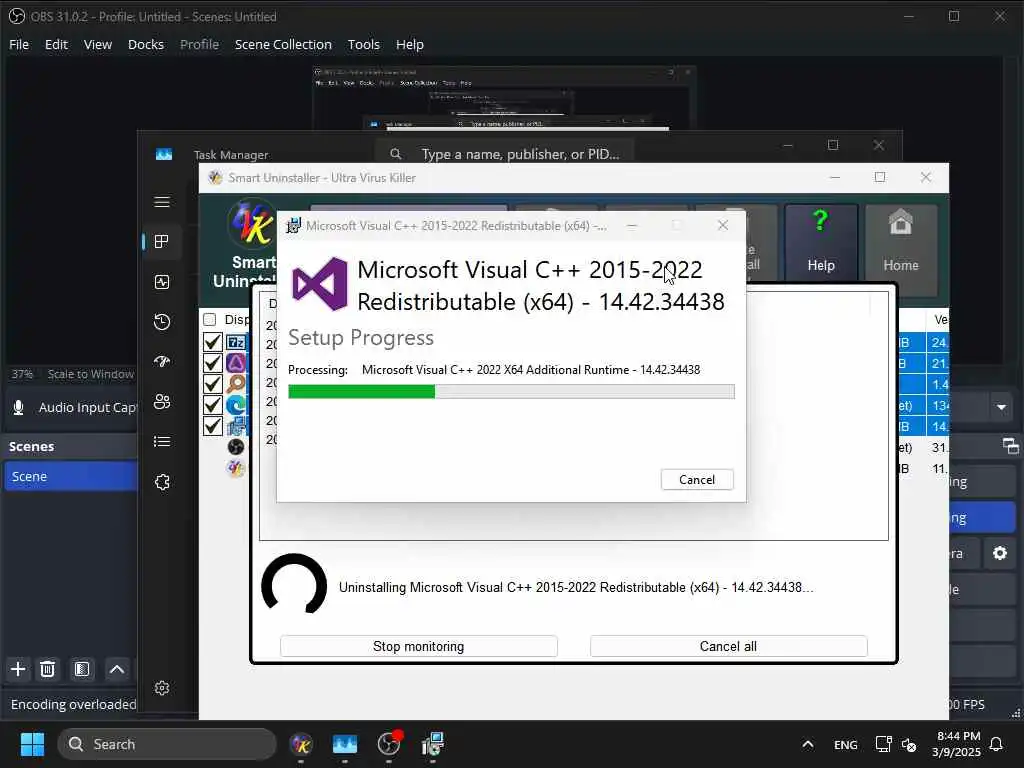This screenshot has width=1024, height=768.
Task: Click the Setup Progress heading
Action: [360, 338]
